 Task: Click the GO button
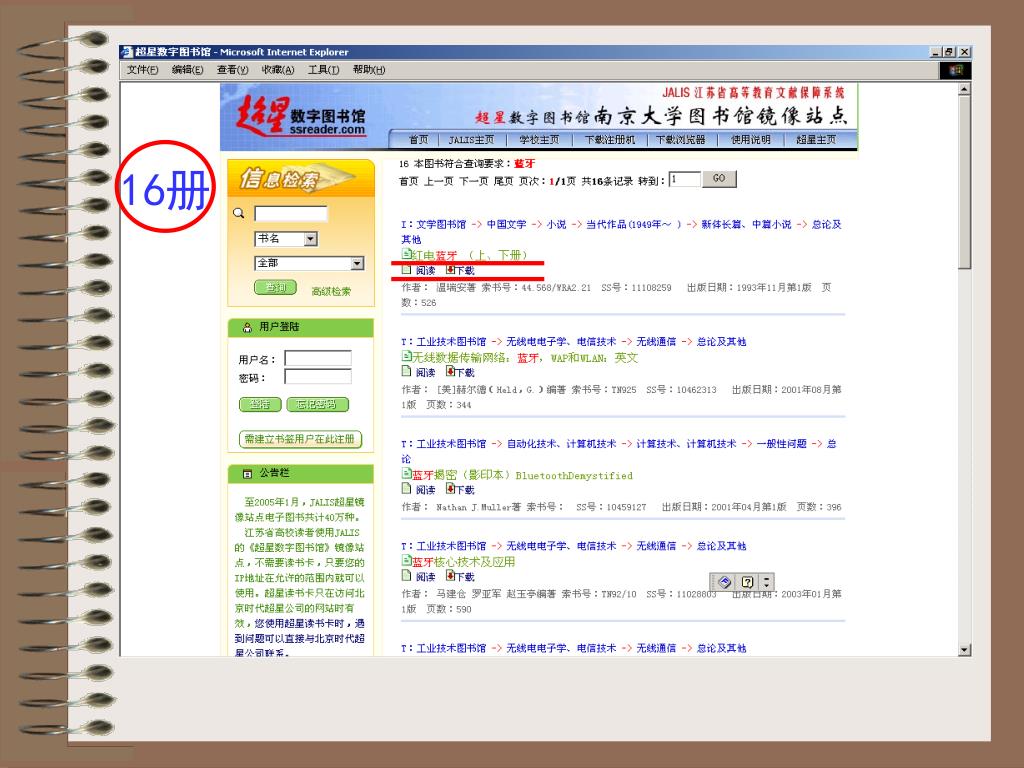tap(719, 178)
